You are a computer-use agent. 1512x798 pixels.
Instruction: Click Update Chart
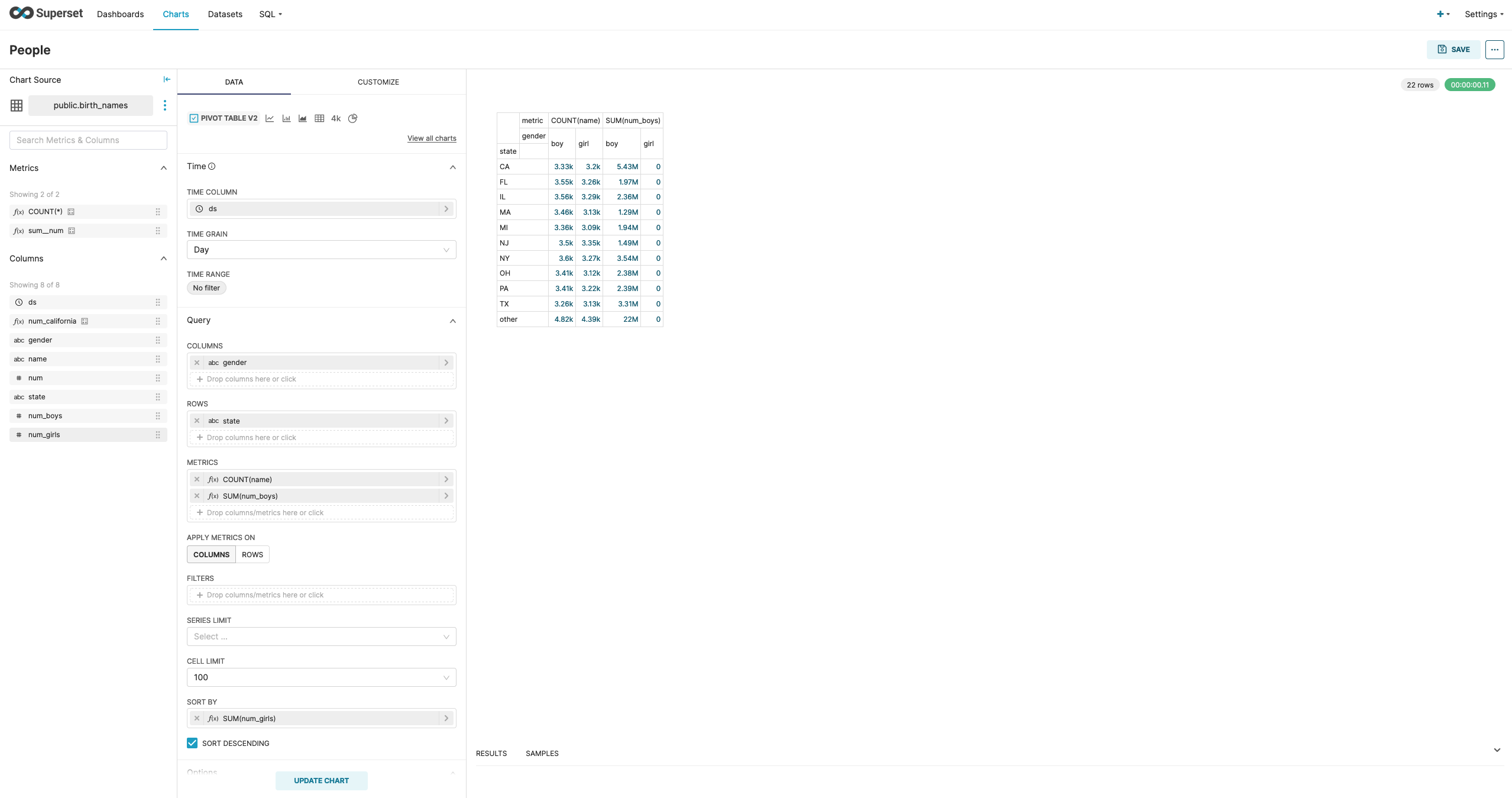click(322, 781)
